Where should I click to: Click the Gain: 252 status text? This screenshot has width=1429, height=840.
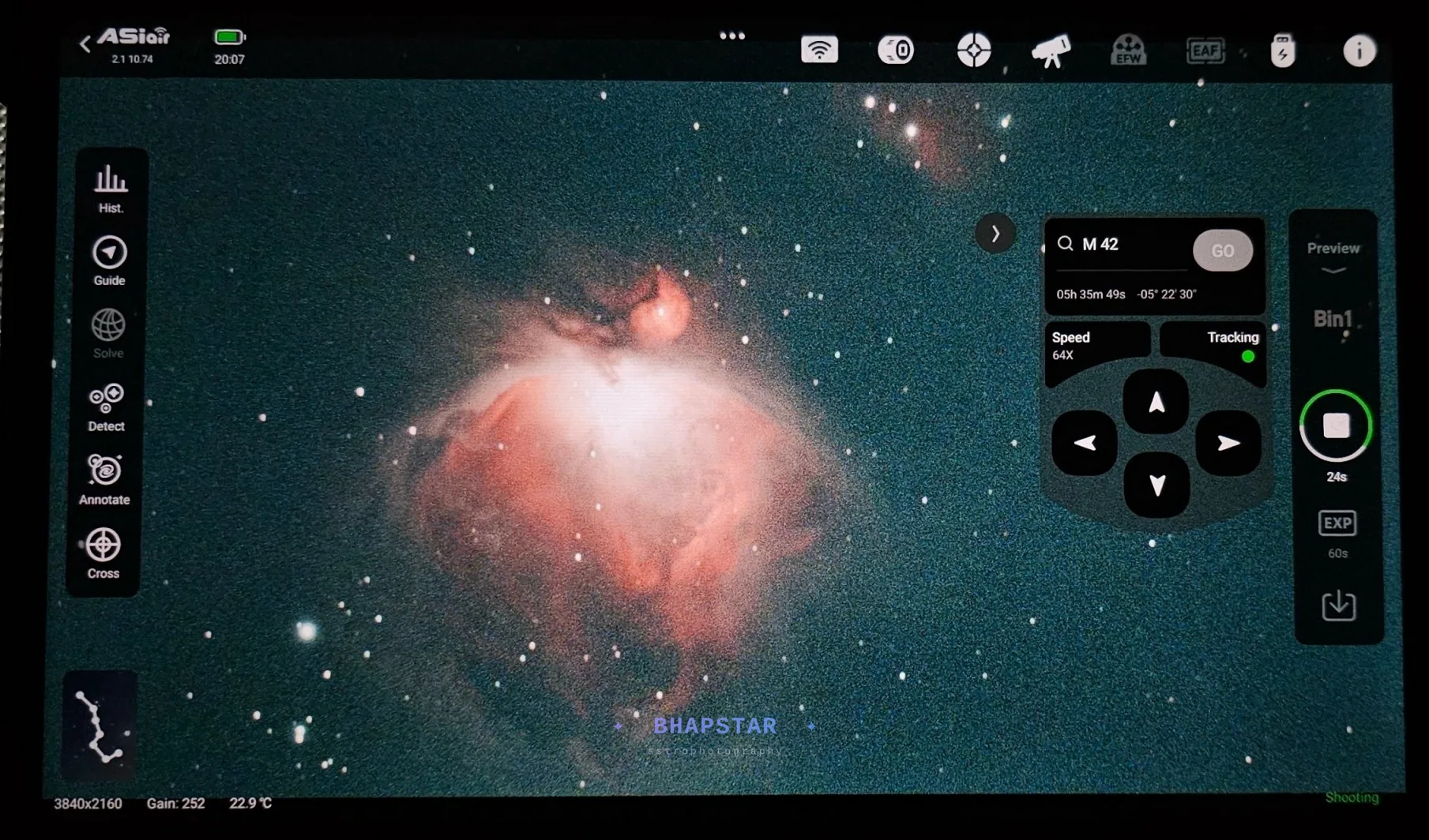(x=175, y=804)
